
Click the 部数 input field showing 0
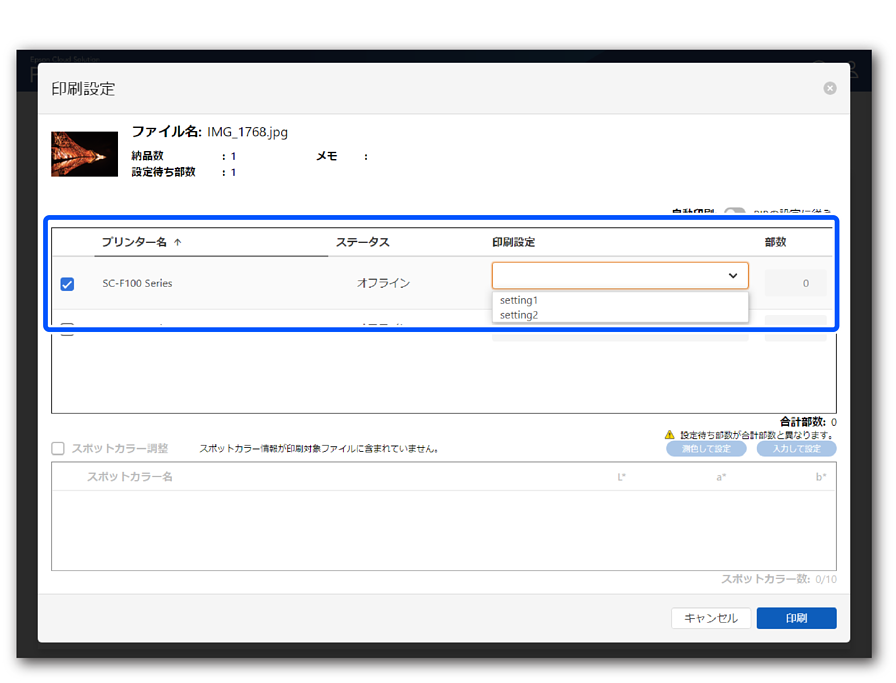[795, 283]
